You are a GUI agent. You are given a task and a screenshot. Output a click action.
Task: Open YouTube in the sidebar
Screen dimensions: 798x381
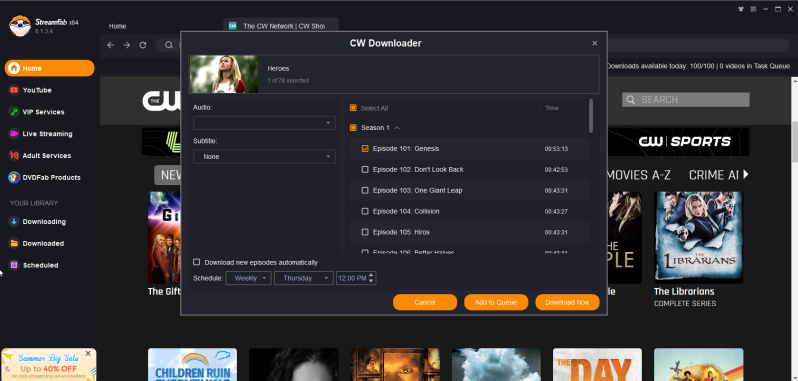point(37,90)
